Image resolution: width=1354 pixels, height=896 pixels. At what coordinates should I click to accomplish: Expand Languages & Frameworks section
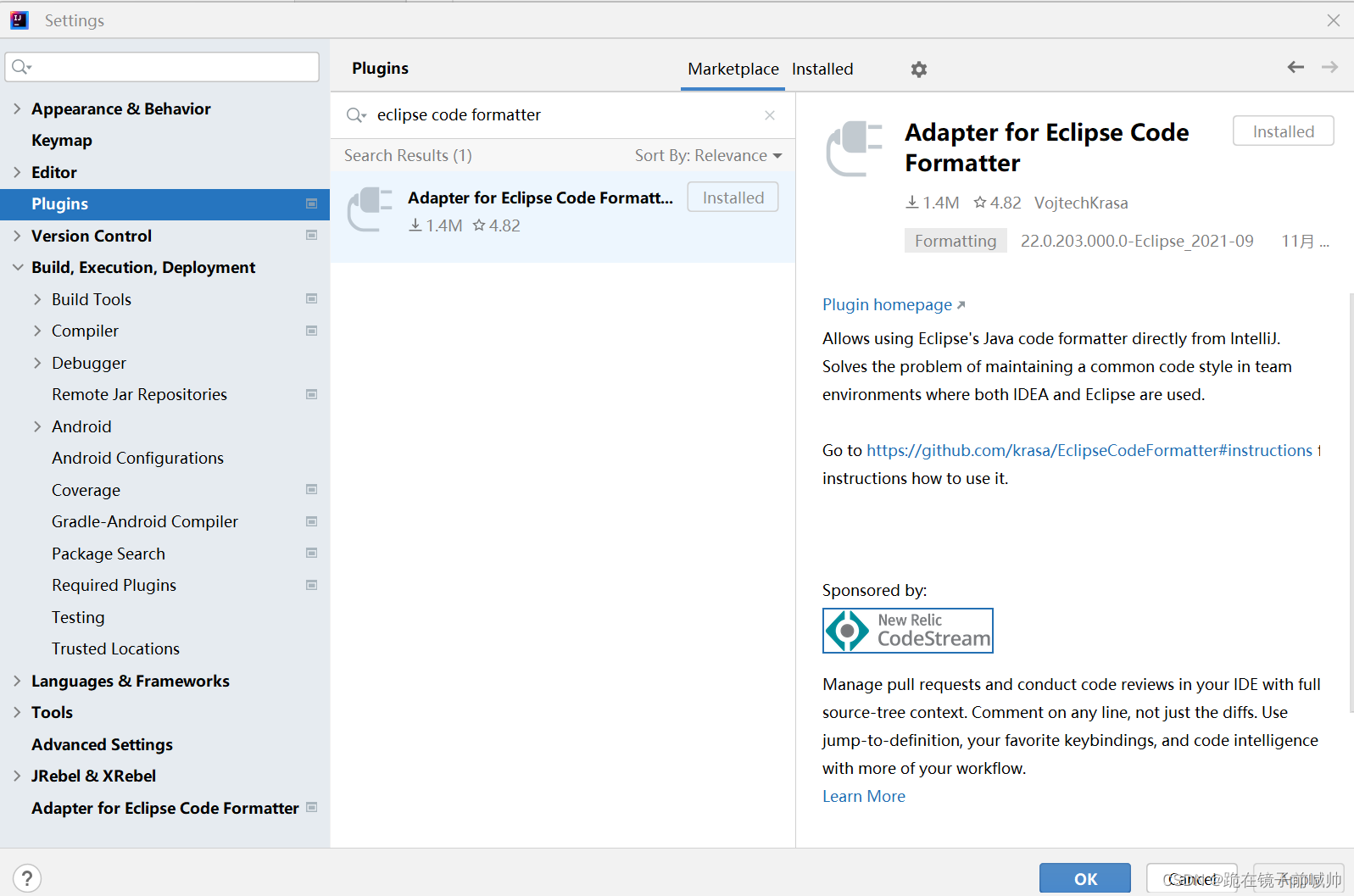[x=17, y=681]
